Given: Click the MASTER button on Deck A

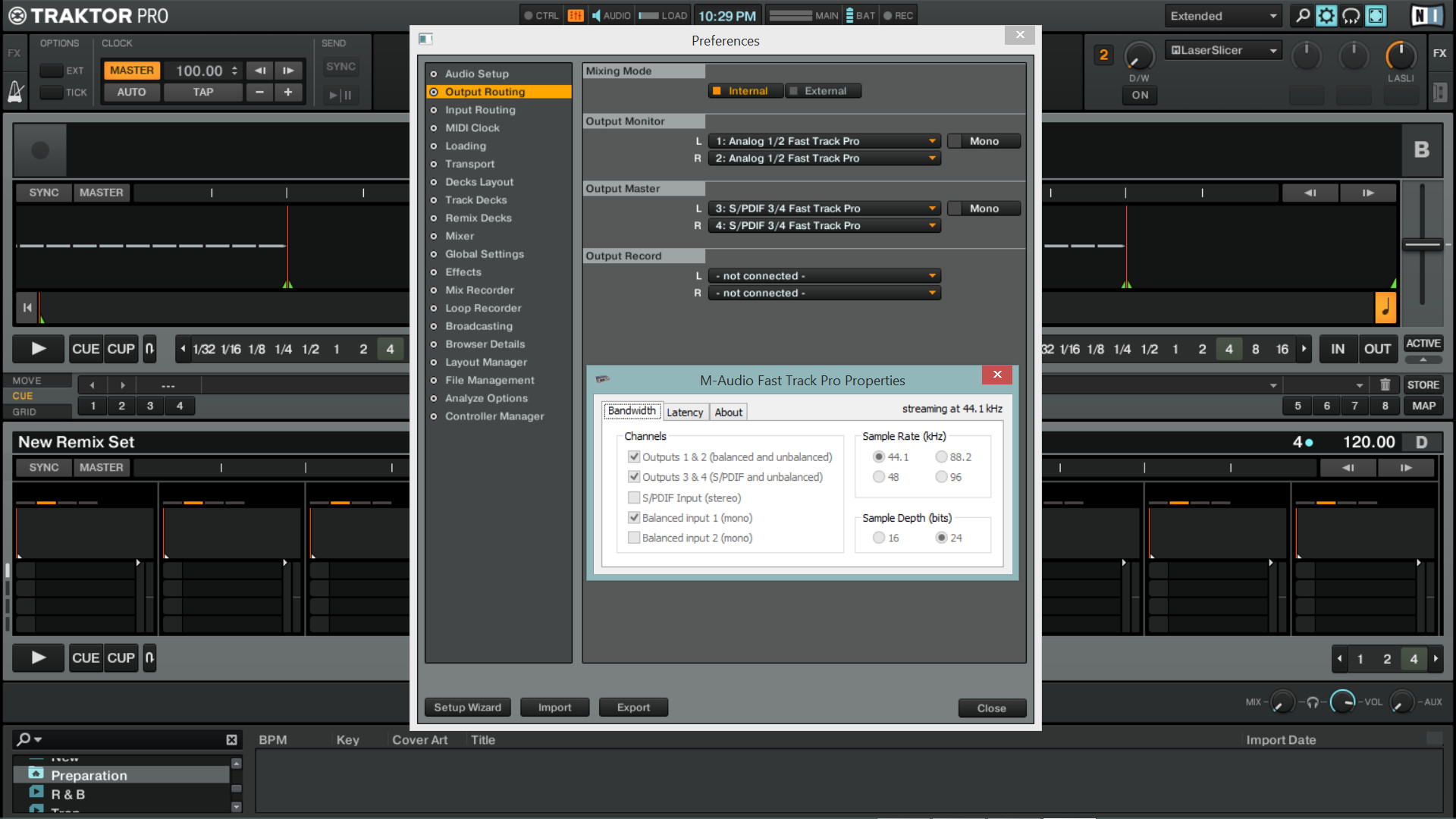Looking at the screenshot, I should pyautogui.click(x=100, y=192).
